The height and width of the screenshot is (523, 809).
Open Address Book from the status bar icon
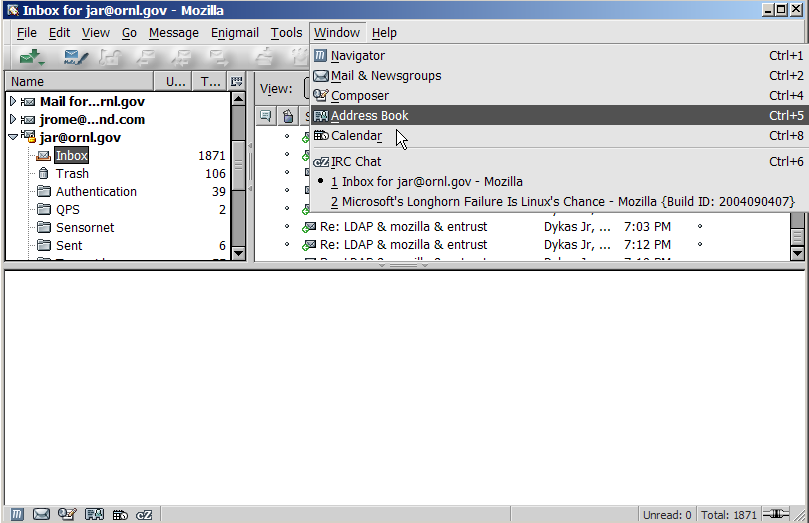click(x=95, y=515)
